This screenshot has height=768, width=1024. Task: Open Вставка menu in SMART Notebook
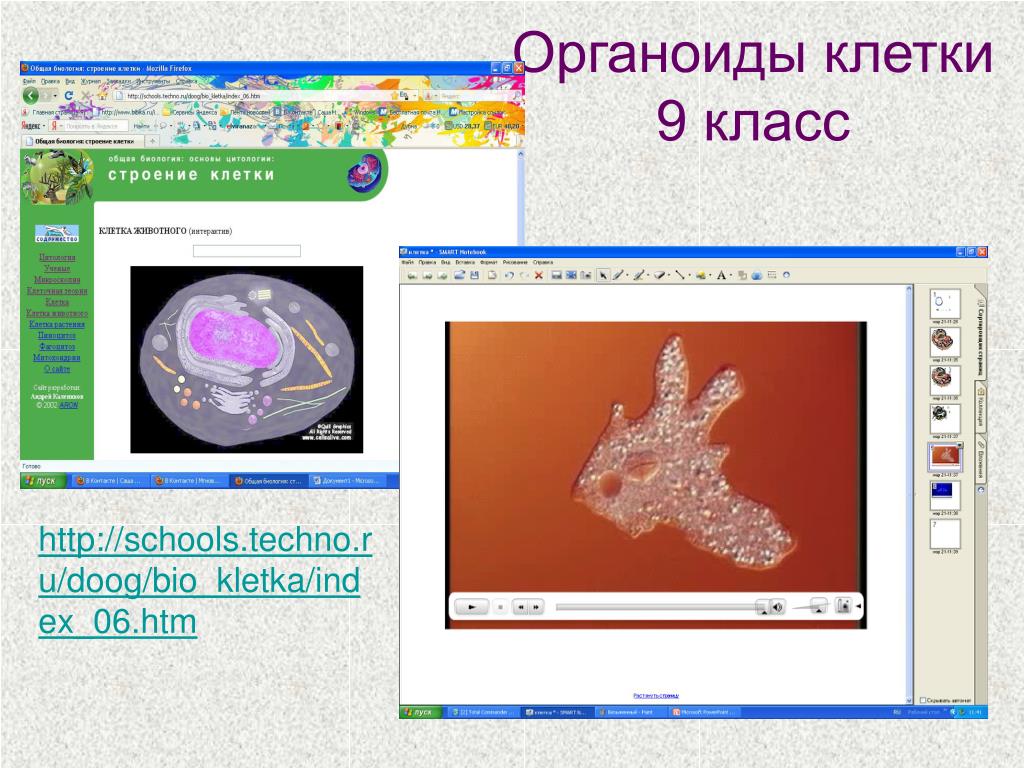464,262
